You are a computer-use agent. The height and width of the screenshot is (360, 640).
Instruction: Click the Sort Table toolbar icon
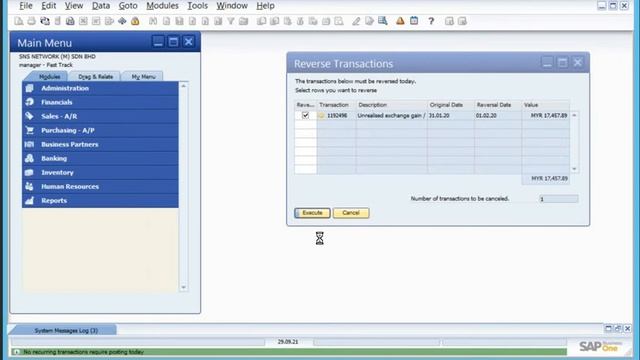[x=244, y=21]
